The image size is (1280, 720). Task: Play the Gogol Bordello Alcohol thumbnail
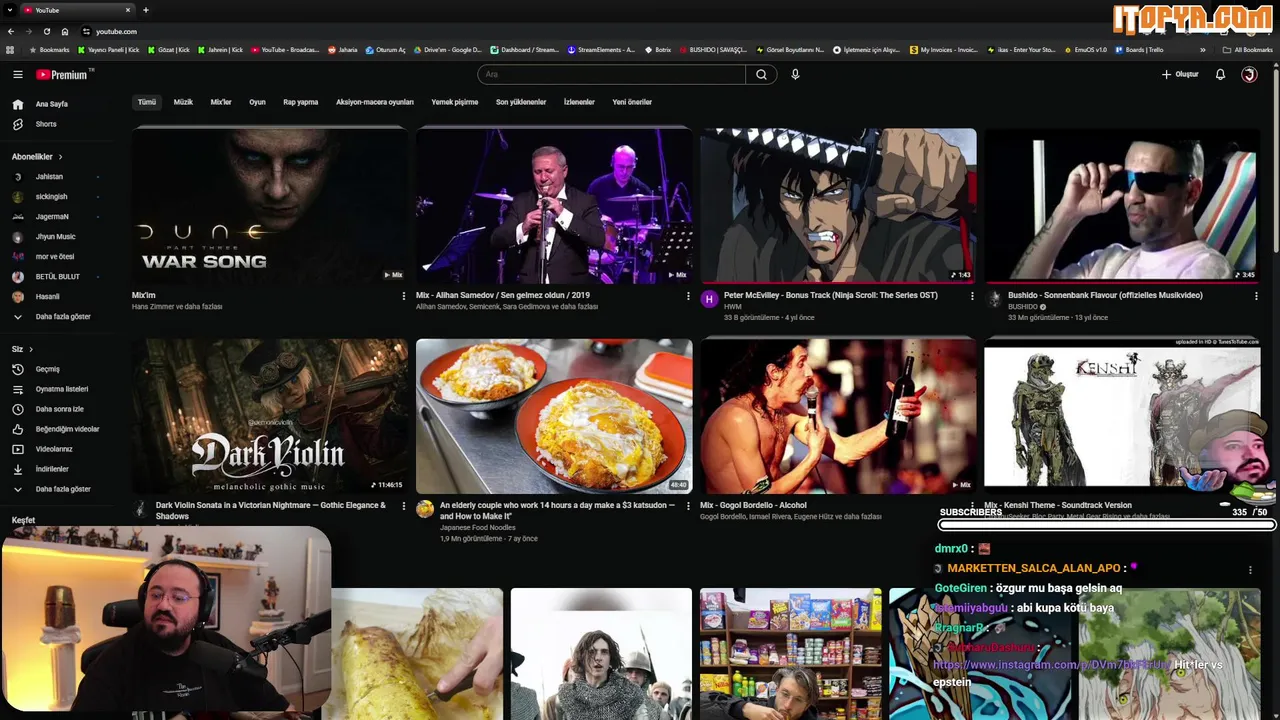(x=838, y=415)
